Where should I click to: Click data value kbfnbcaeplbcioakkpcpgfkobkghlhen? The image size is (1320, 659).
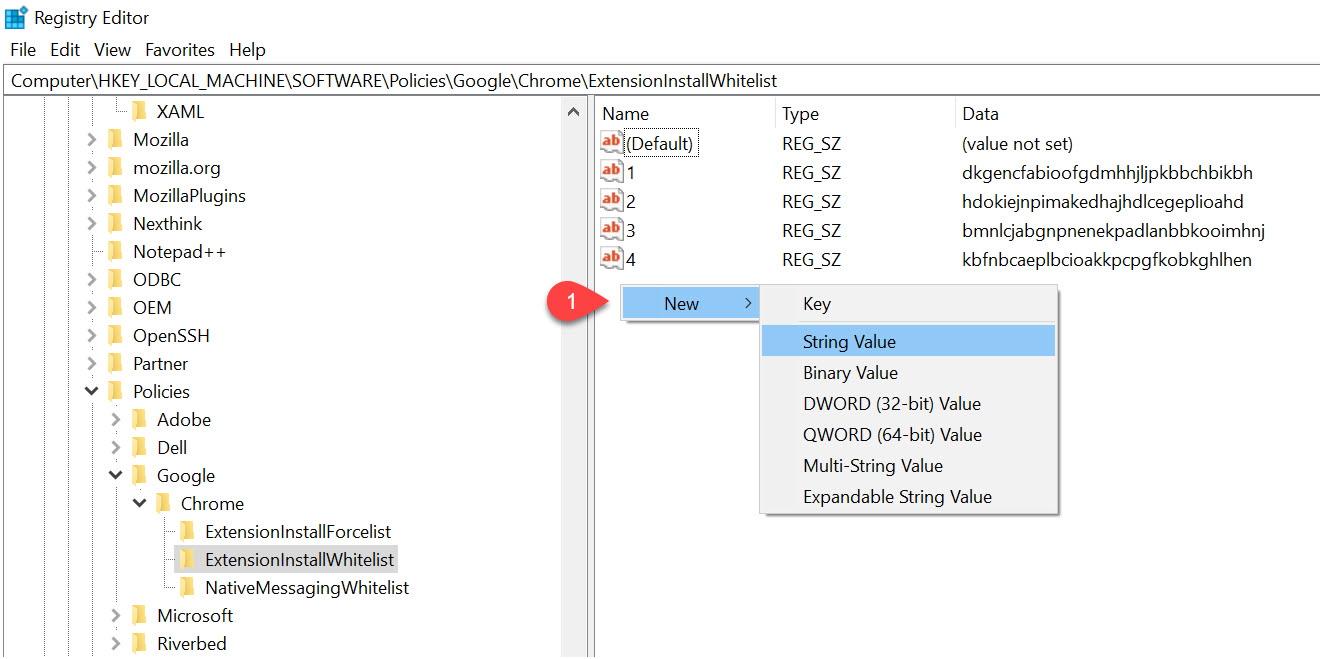1107,259
